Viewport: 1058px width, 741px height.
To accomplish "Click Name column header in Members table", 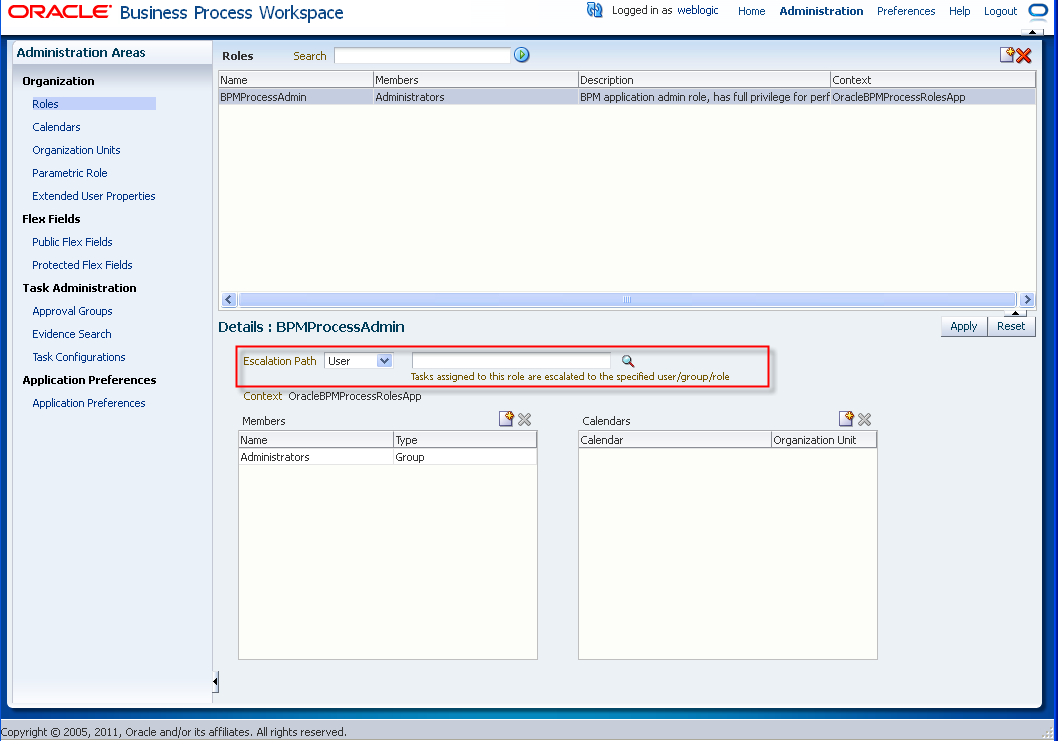I will coord(316,440).
